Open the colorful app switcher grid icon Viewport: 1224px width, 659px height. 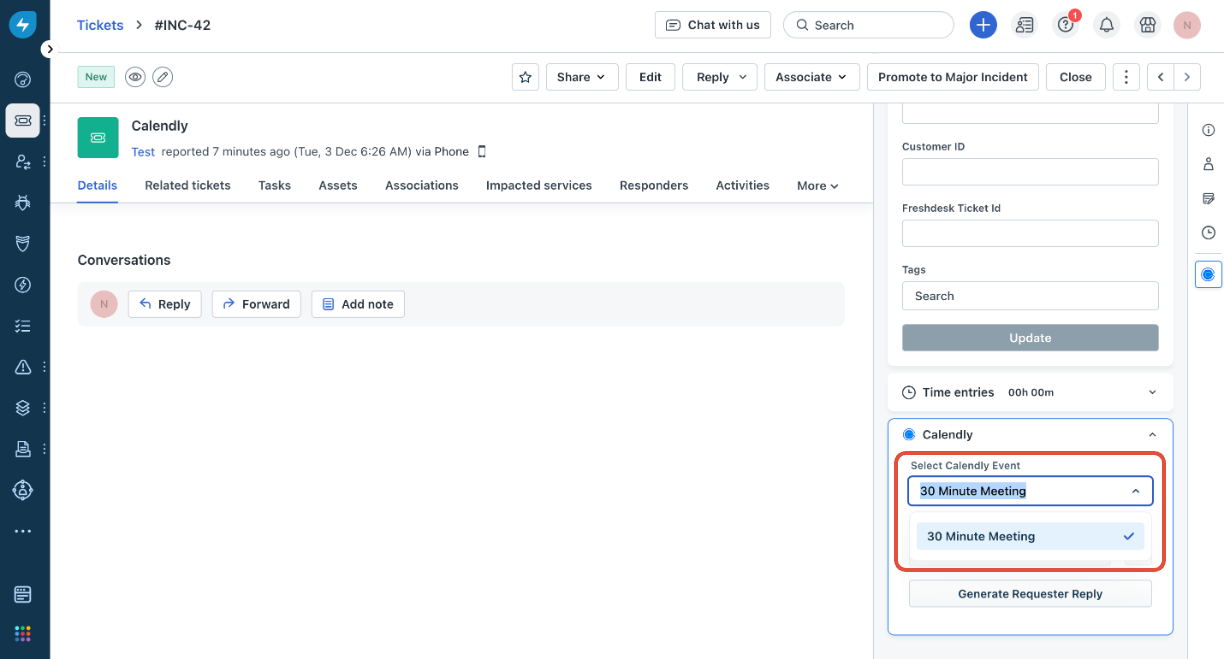tap(23, 633)
